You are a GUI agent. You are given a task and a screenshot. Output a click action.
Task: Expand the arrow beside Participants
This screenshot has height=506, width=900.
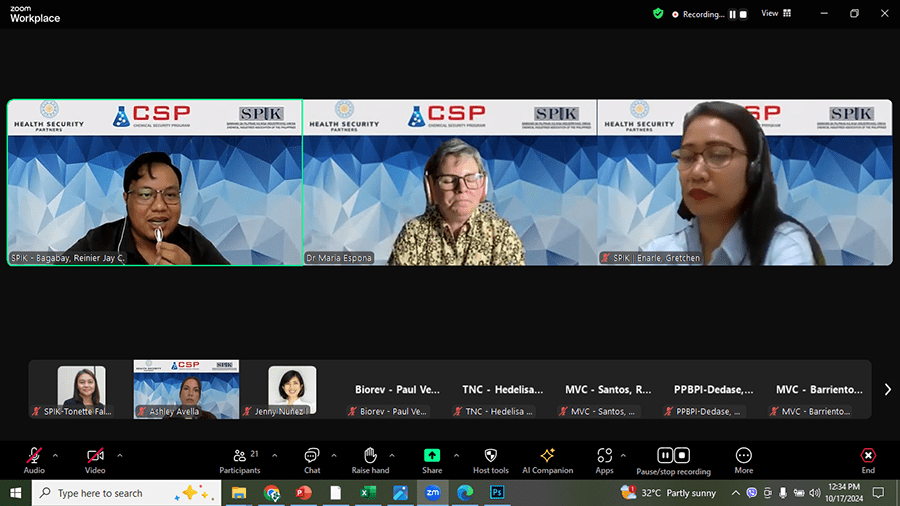coord(274,456)
